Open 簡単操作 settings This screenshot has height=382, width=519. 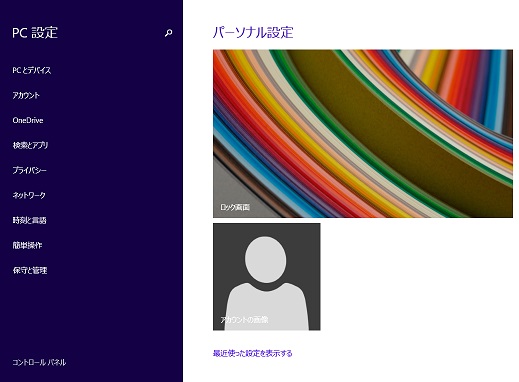pyautogui.click(x=27, y=245)
